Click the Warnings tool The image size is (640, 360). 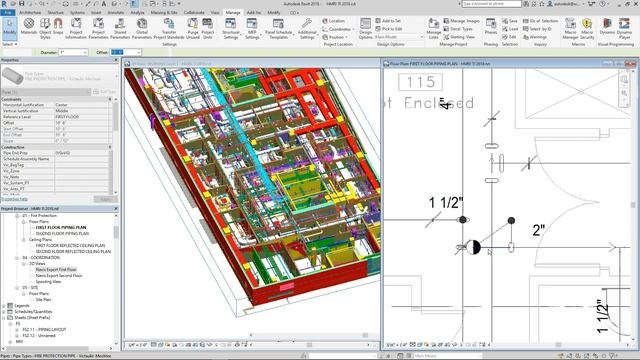click(535, 37)
